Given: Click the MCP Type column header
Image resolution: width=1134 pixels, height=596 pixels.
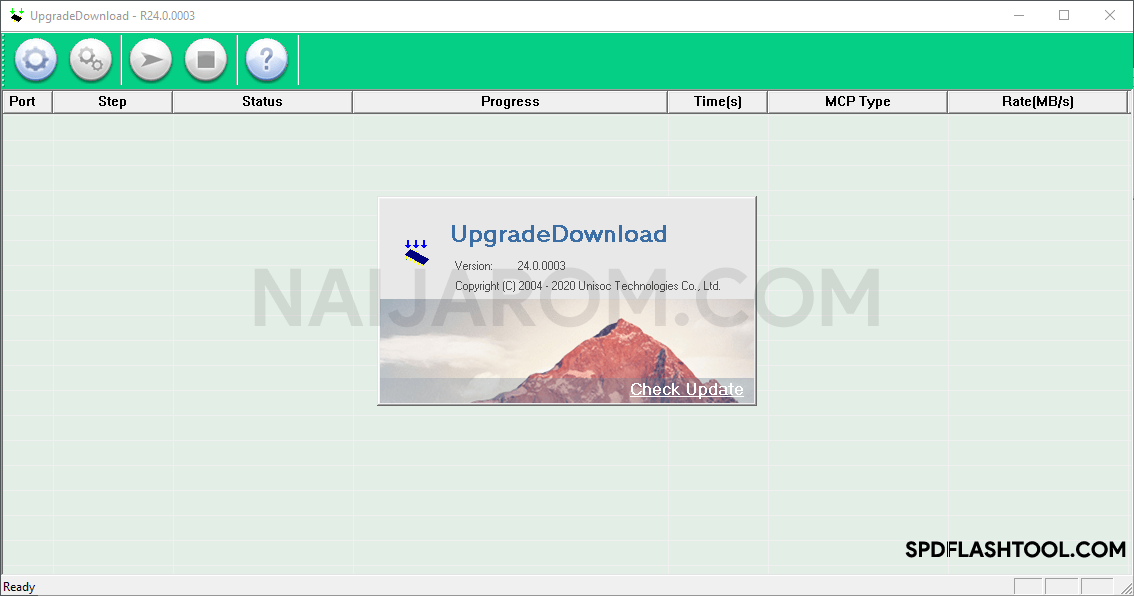Looking at the screenshot, I should (857, 102).
